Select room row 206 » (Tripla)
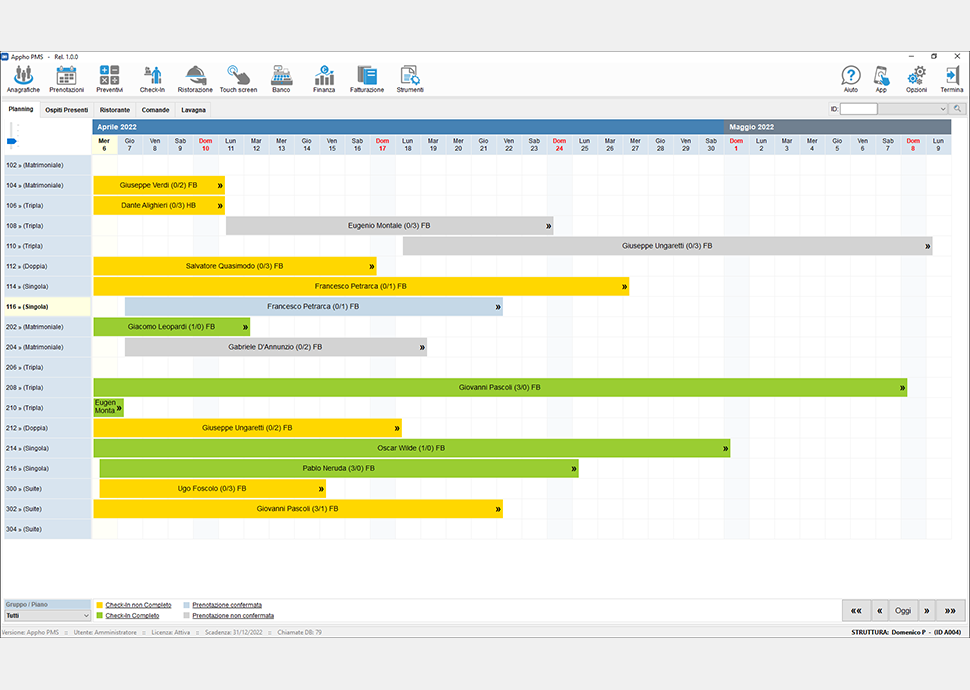This screenshot has height=690, width=970. click(x=48, y=367)
